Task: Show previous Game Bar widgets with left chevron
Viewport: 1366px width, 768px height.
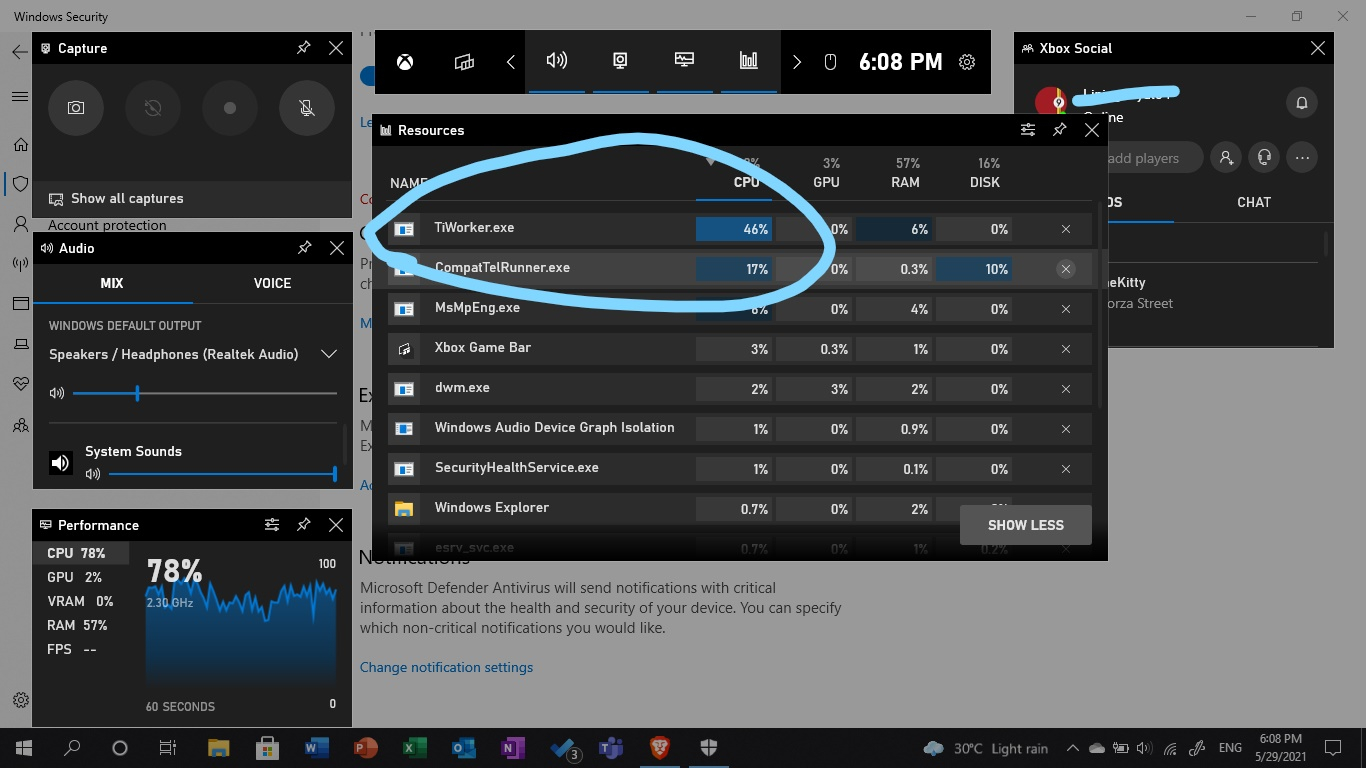Action: (510, 62)
